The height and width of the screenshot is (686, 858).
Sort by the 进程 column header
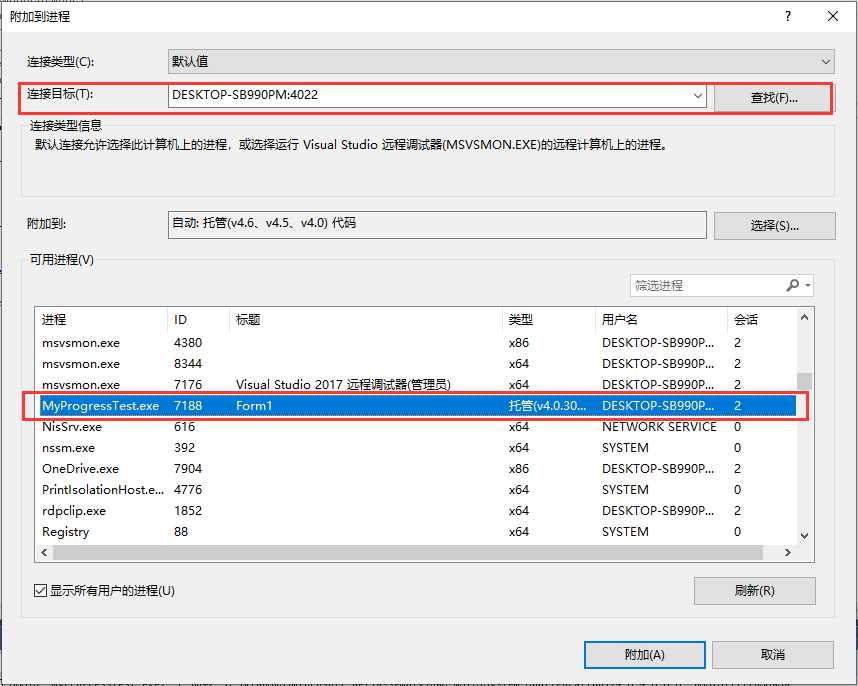point(101,319)
